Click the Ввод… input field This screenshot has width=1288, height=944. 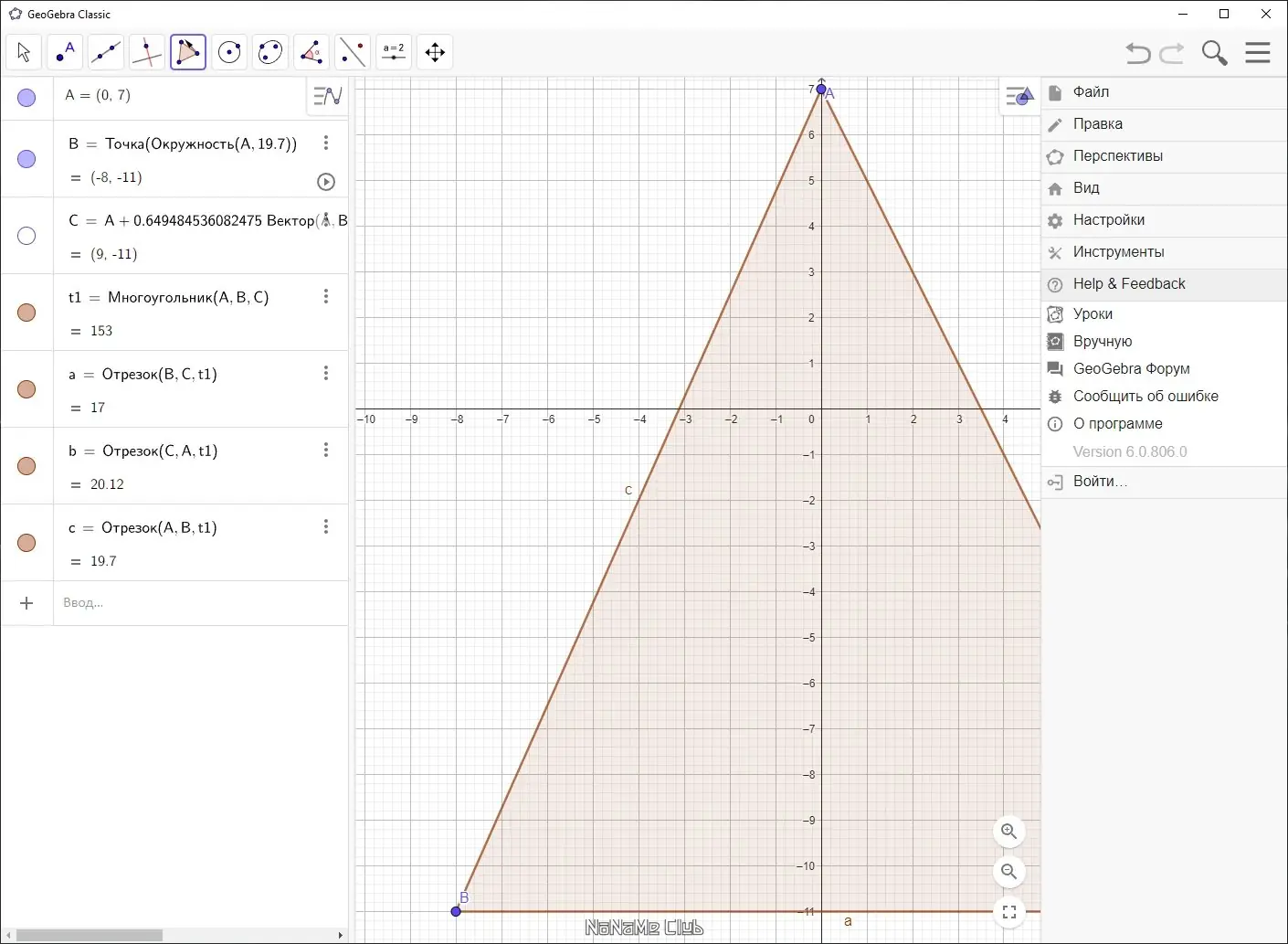[201, 603]
